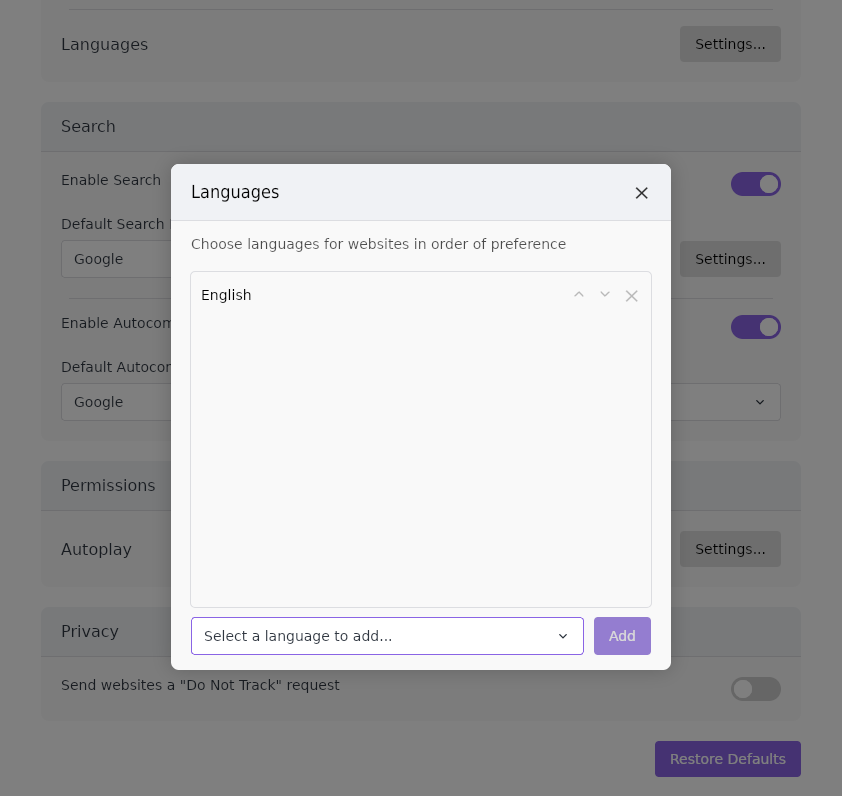
Task: Move English down in the list
Action: [x=605, y=295]
